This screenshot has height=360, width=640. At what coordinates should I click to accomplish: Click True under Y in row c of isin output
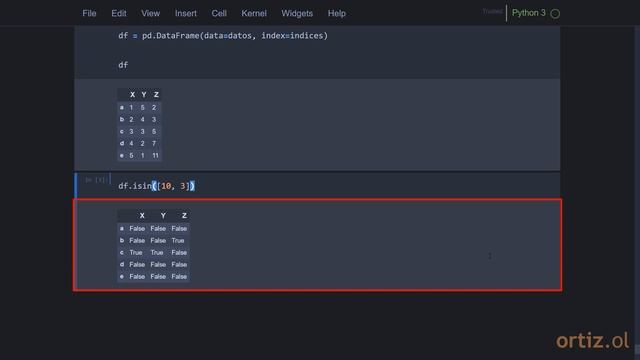157,253
